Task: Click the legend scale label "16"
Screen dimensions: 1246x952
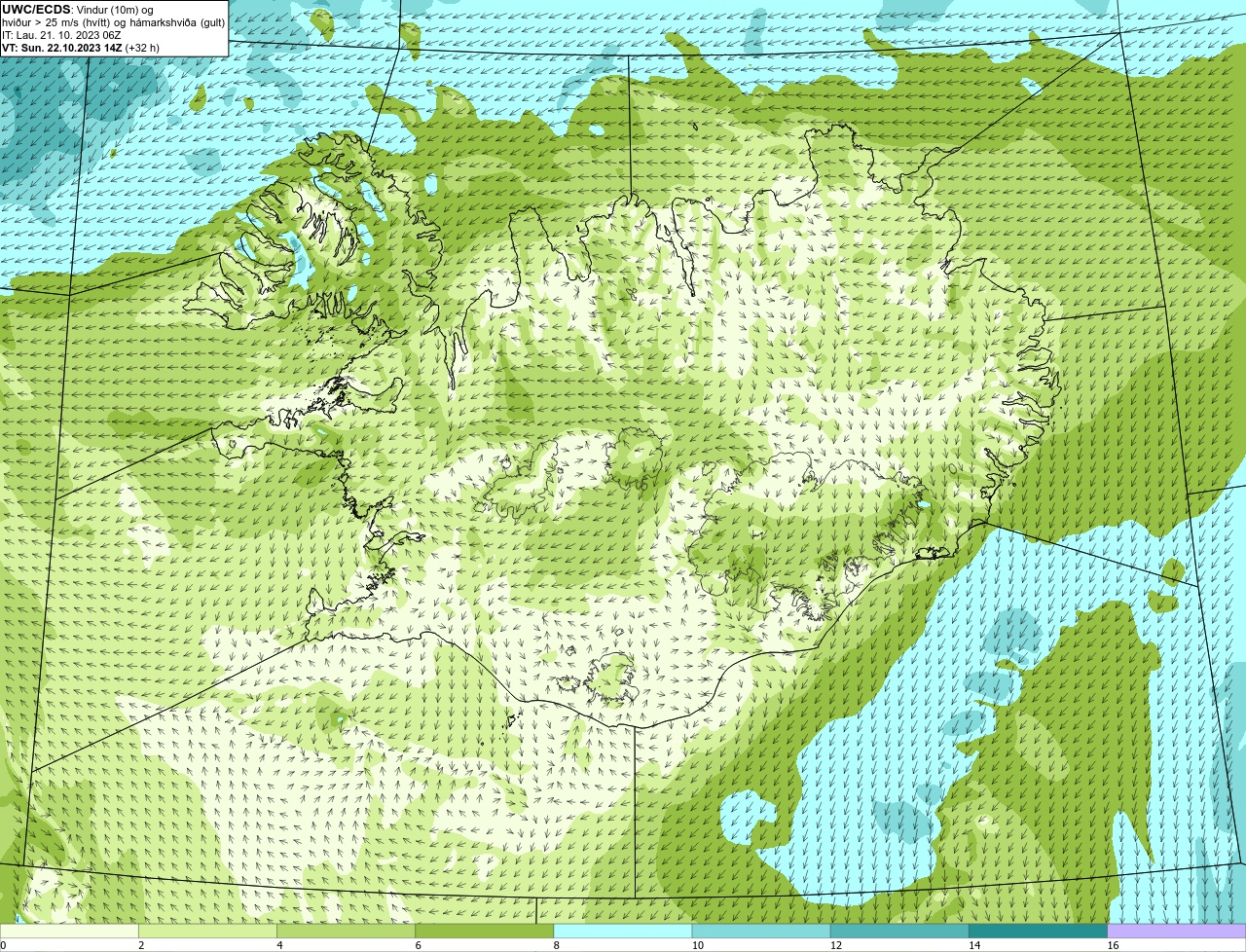Action: [x=1114, y=945]
